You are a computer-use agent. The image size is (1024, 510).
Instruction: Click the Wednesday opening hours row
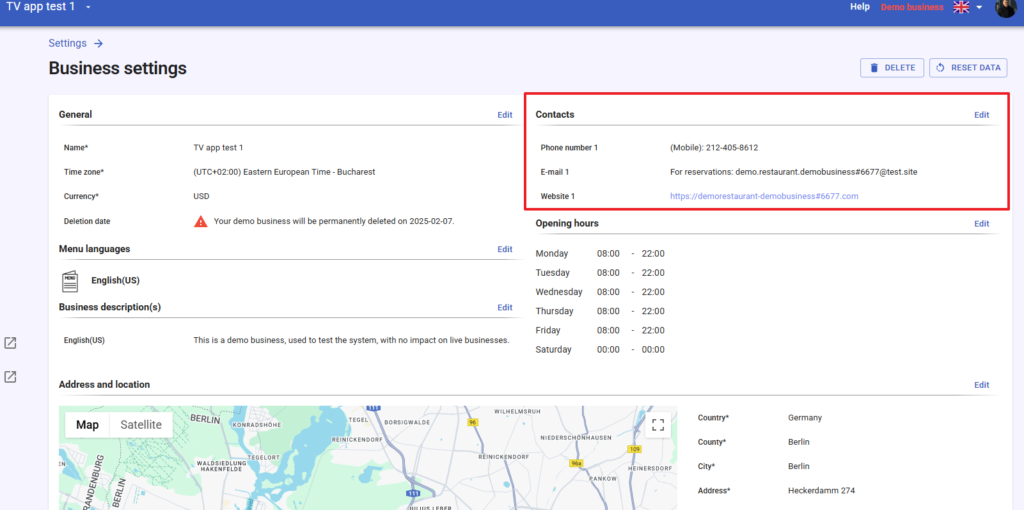(600, 292)
